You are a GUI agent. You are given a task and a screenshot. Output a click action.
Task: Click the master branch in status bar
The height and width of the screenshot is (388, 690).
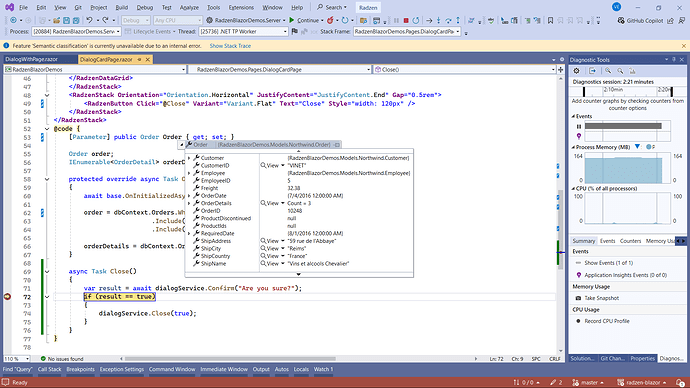[x=587, y=382]
